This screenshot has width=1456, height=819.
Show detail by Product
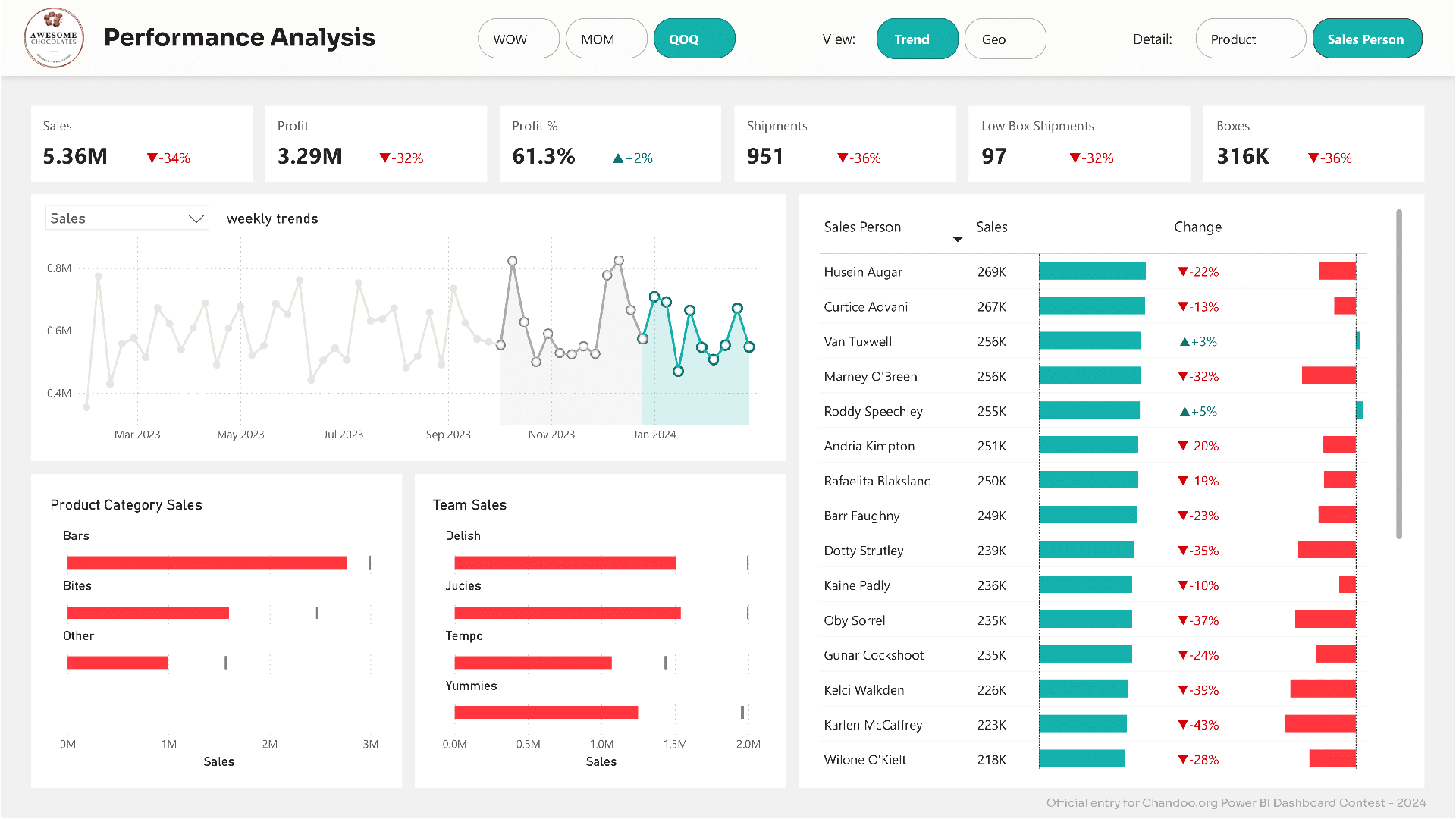click(x=1250, y=39)
